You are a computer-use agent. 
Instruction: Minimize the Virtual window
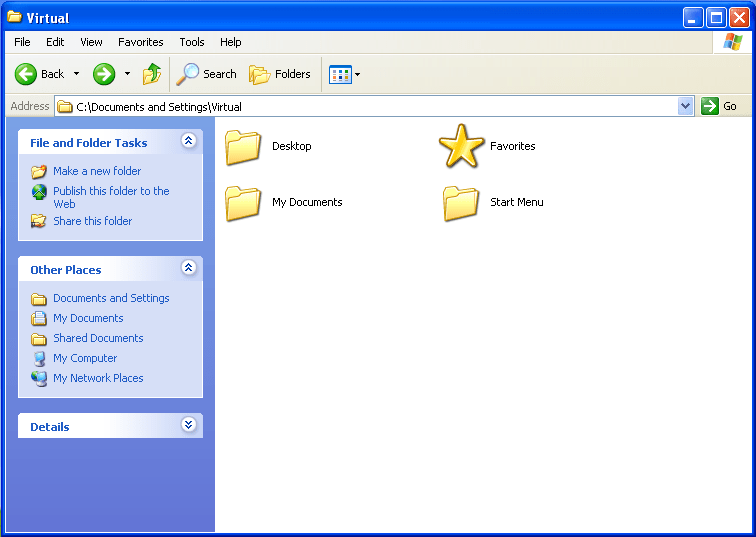pyautogui.click(x=693, y=18)
